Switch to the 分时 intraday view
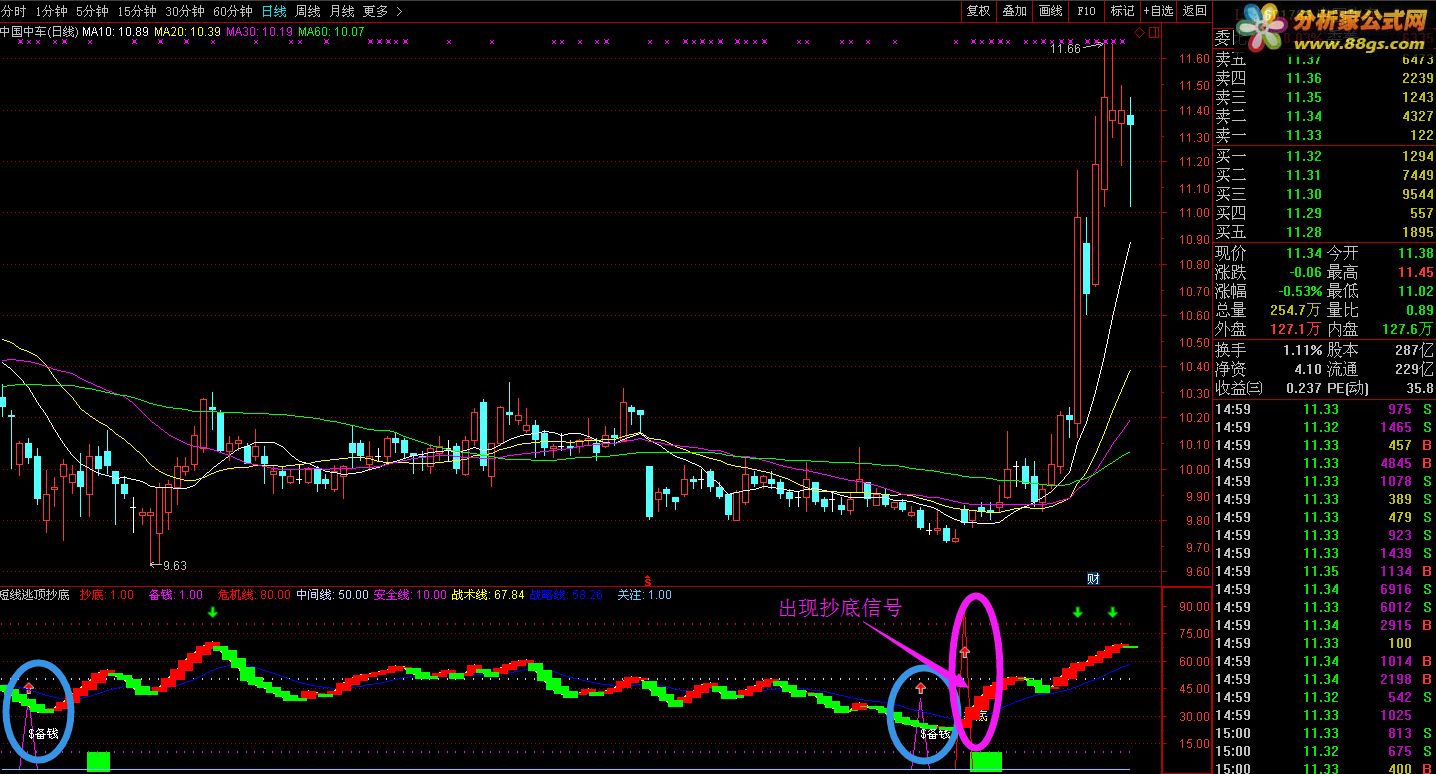This screenshot has height=774, width=1436. point(14,11)
